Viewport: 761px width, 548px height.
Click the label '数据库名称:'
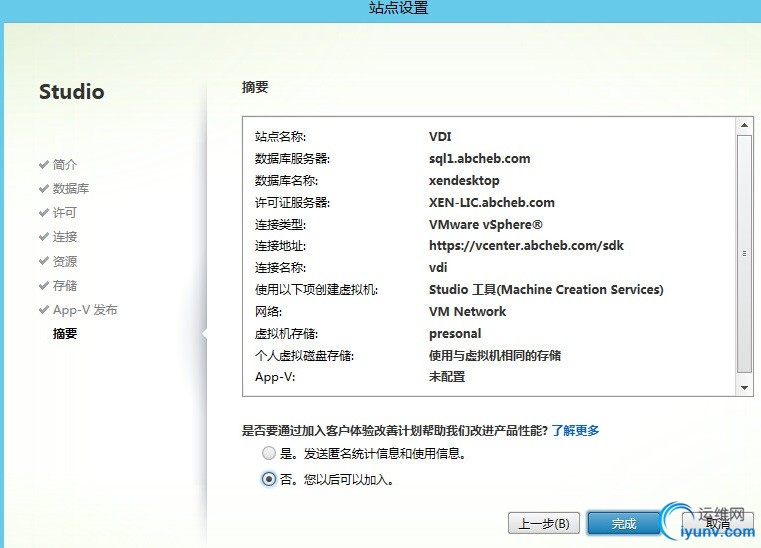pos(286,181)
